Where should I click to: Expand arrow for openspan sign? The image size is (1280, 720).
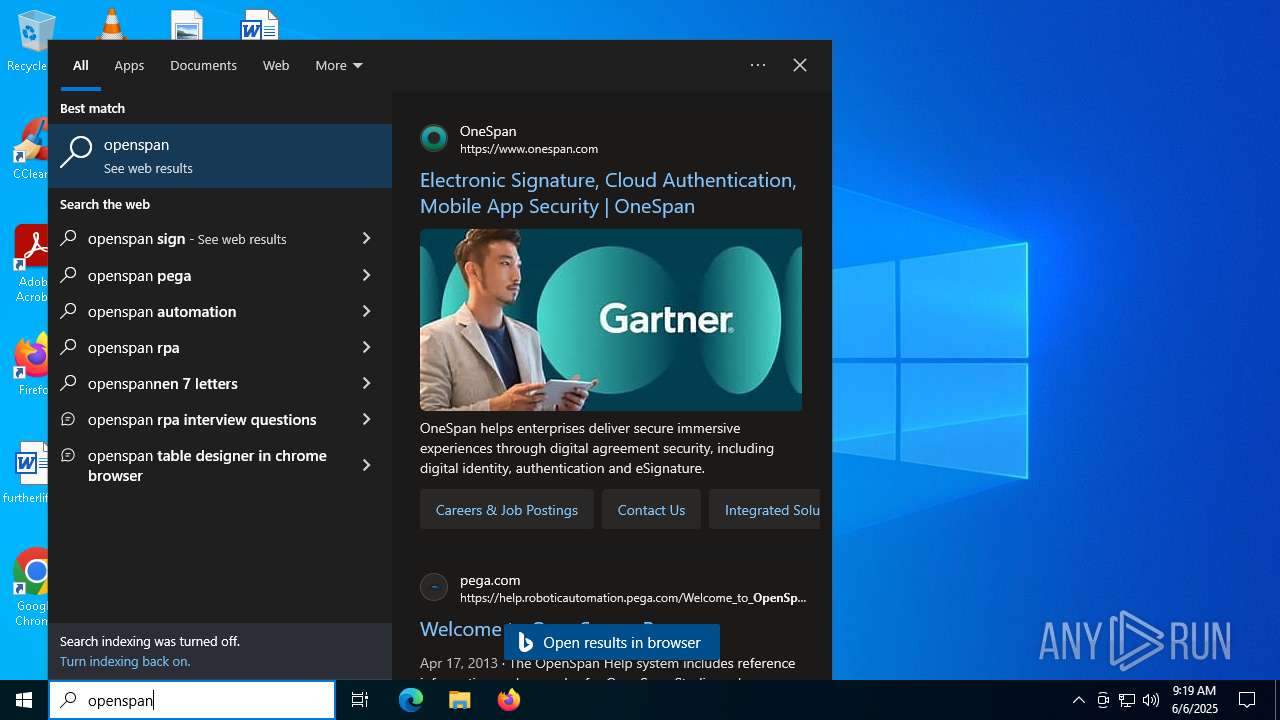click(366, 239)
